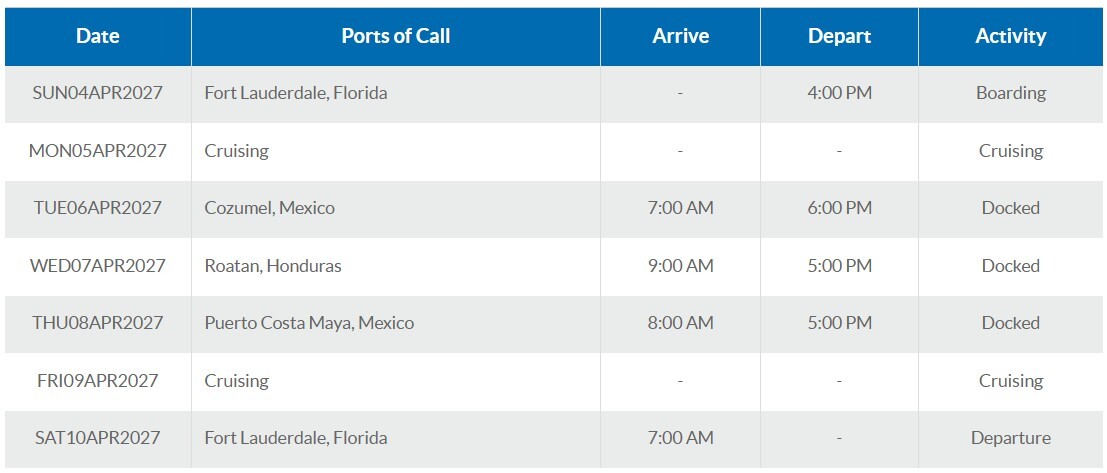The image size is (1107, 473).
Task: Click the Date column header
Action: click(x=97, y=36)
